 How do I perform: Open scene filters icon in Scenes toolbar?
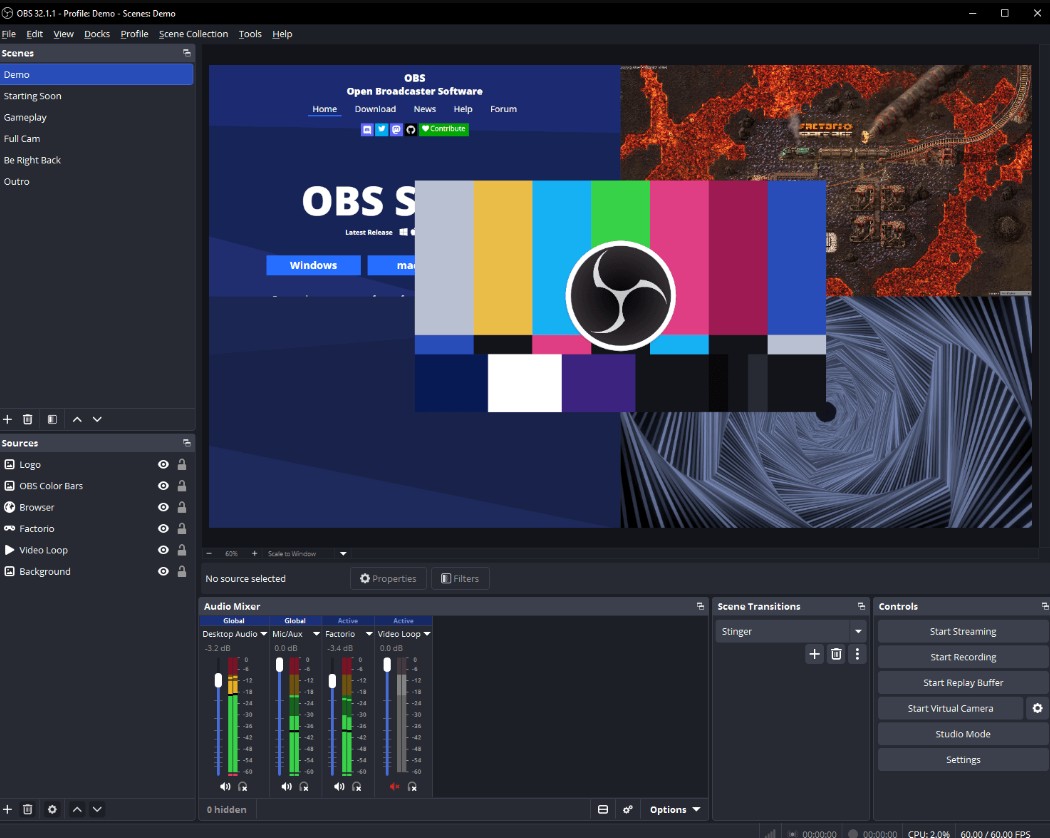[52, 419]
